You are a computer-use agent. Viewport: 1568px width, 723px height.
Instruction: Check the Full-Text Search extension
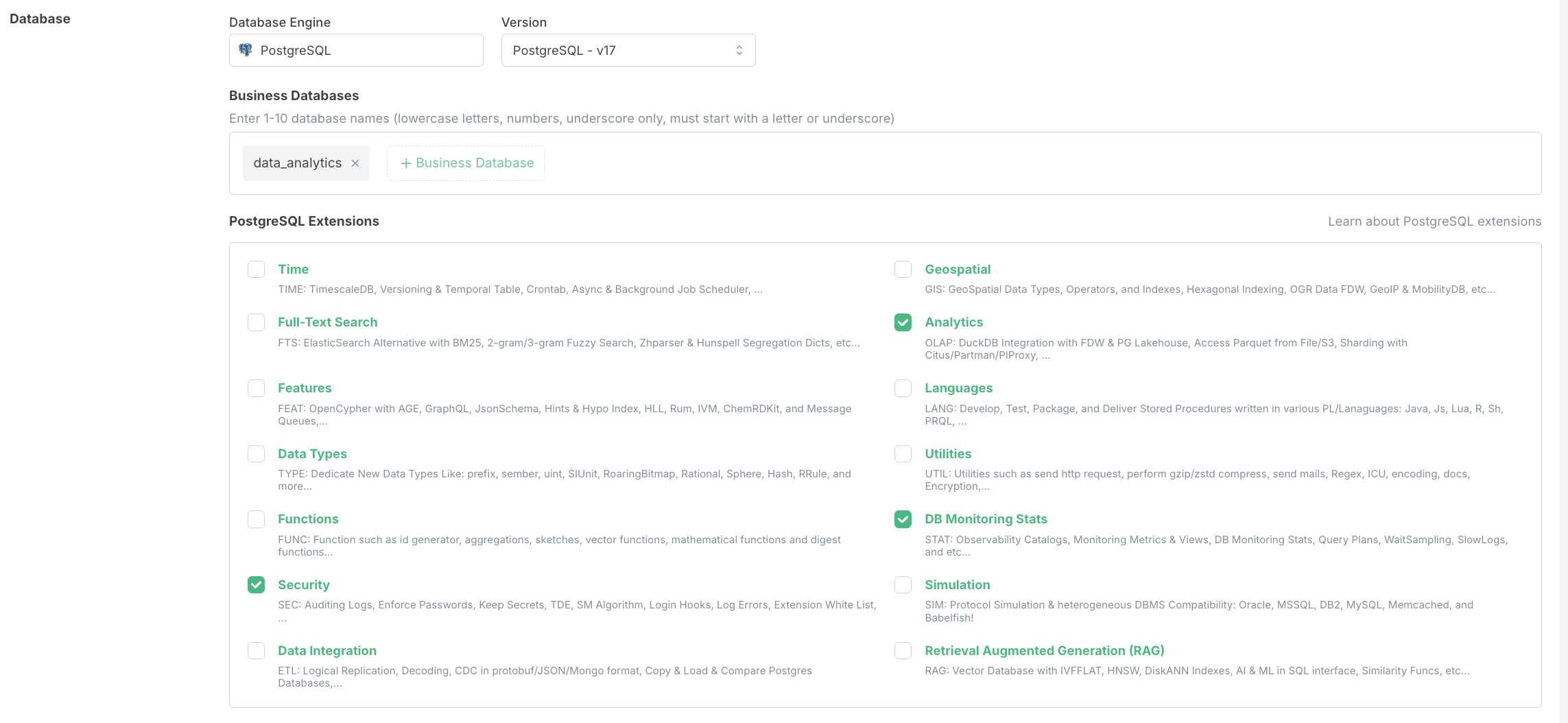tap(257, 322)
